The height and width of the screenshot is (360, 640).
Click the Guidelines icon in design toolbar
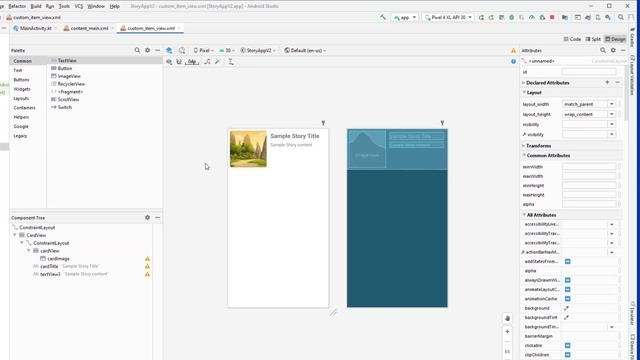click(231, 62)
